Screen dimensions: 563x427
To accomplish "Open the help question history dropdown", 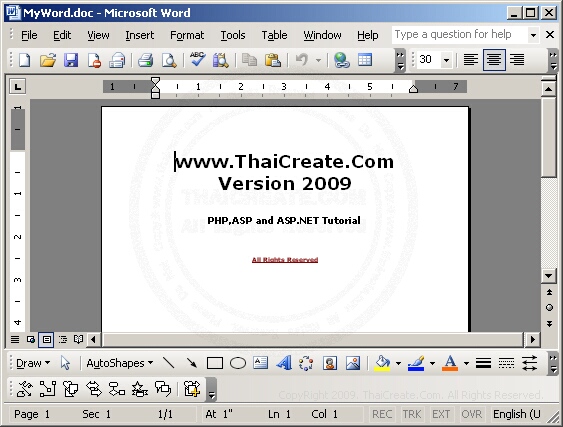I will click(533, 35).
